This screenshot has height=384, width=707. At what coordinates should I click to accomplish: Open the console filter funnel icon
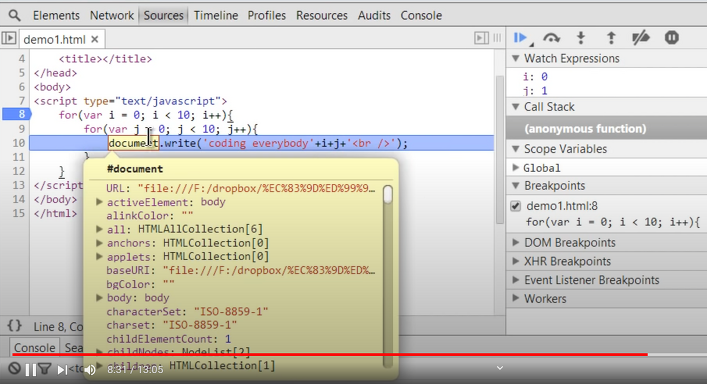[x=44, y=369]
